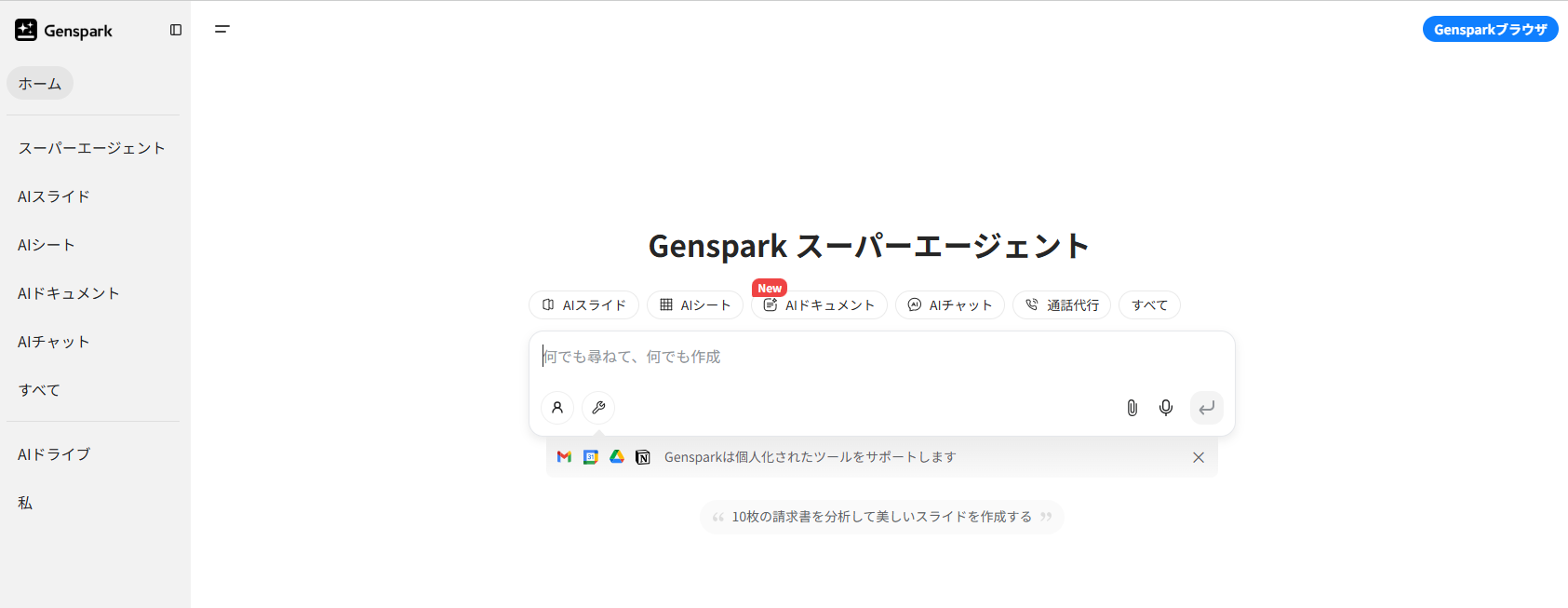The height and width of the screenshot is (608, 1568).
Task: Choose the 通話代行 chip
Action: [x=1062, y=305]
